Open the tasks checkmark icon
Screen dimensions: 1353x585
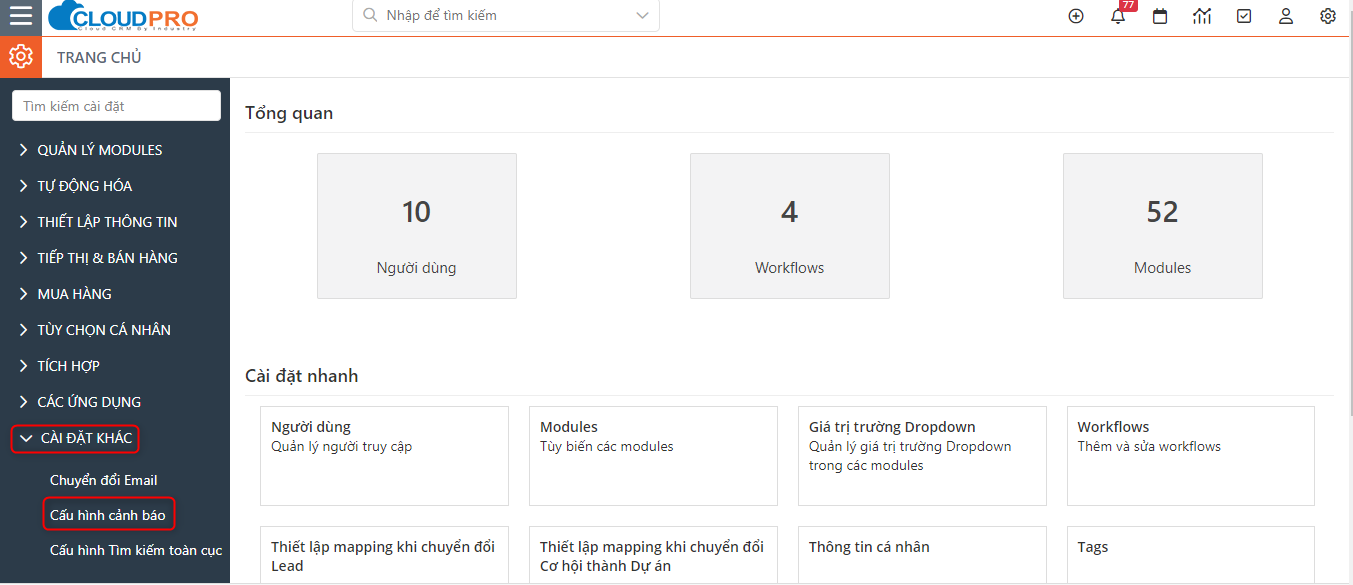coord(1244,16)
